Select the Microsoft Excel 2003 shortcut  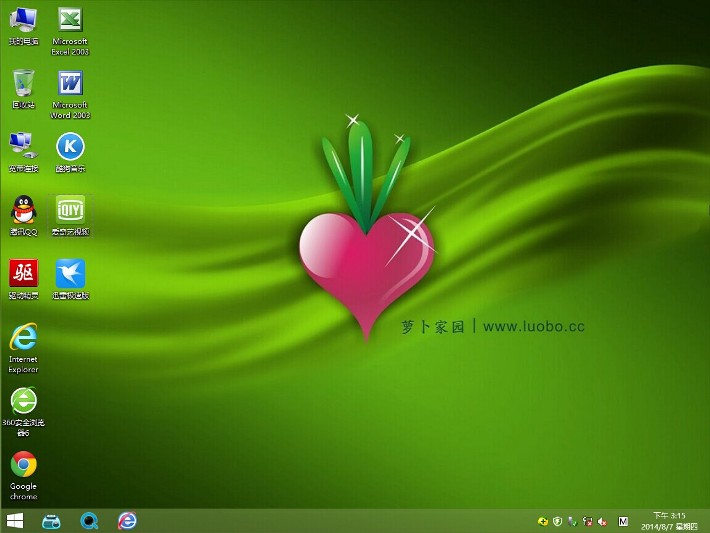coord(70,31)
